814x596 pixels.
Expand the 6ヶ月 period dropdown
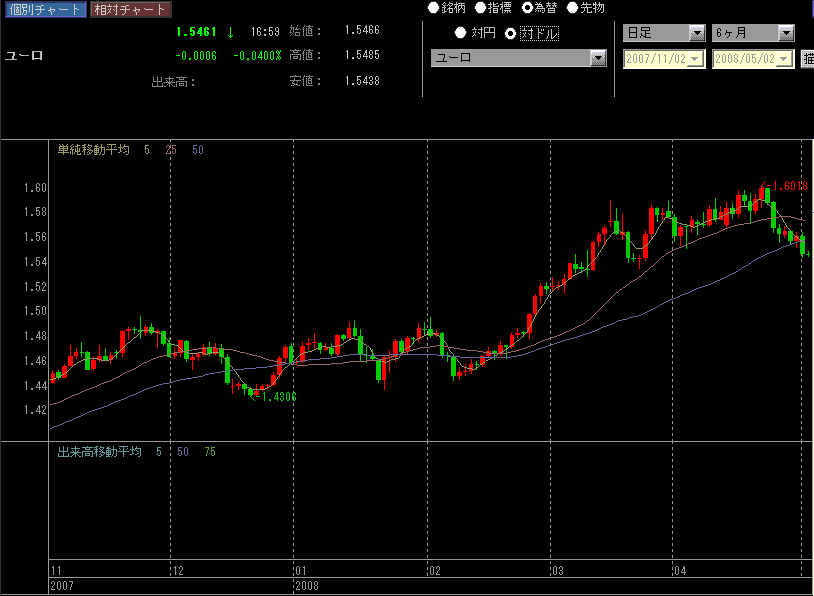point(785,33)
